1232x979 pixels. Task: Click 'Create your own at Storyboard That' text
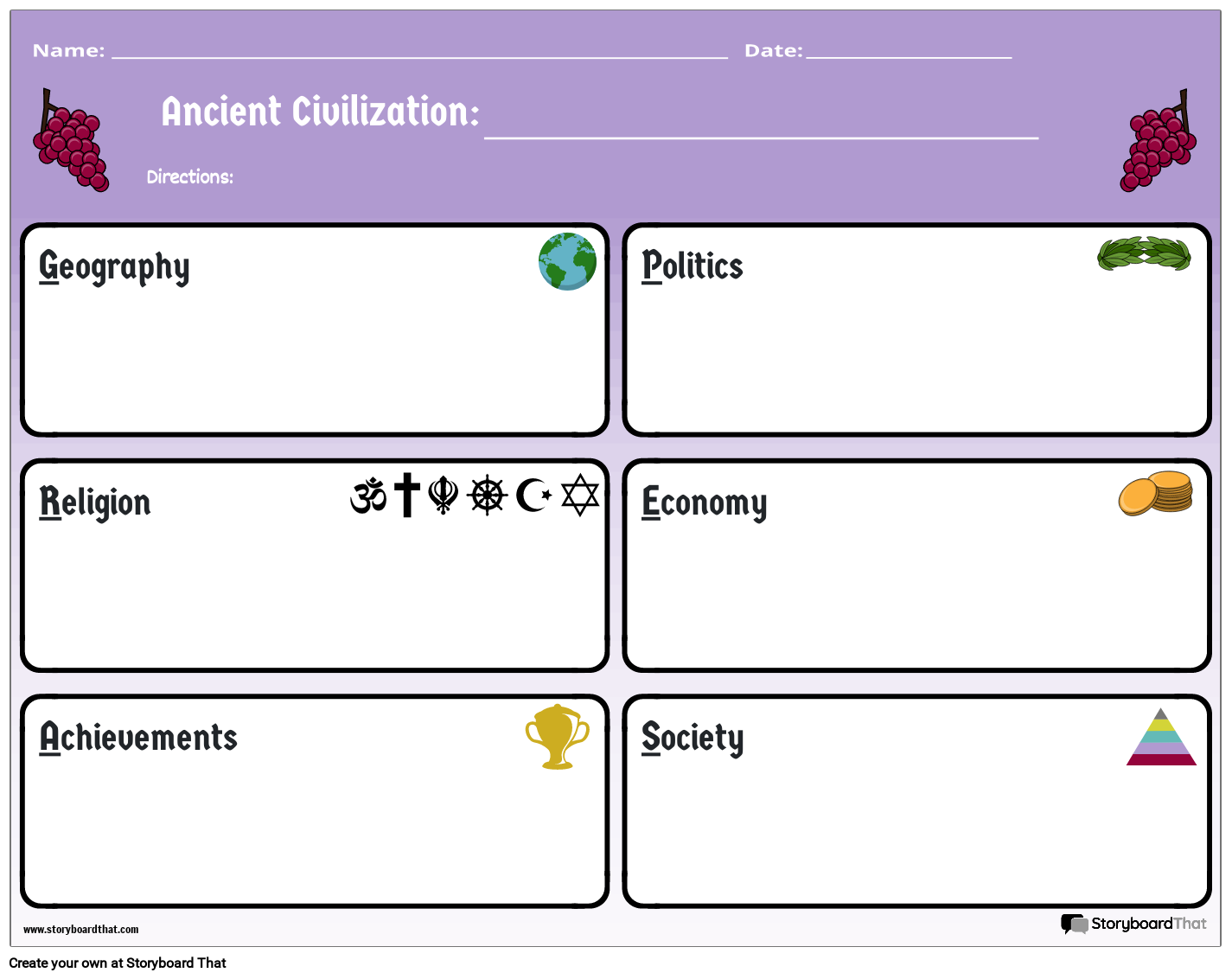118,963
